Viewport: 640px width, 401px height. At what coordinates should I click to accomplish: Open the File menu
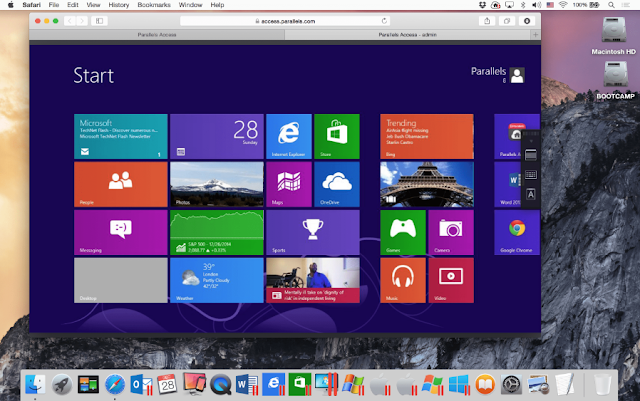pos(54,5)
